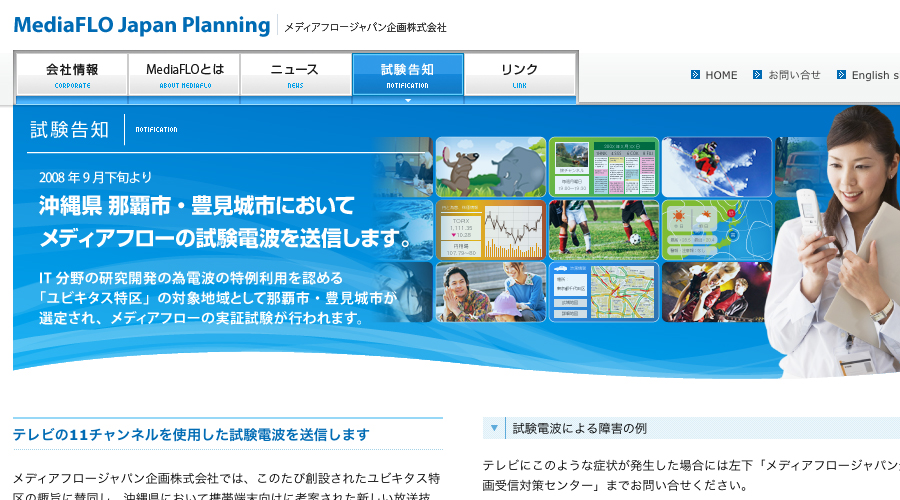Open the HOME link

[x=721, y=75]
